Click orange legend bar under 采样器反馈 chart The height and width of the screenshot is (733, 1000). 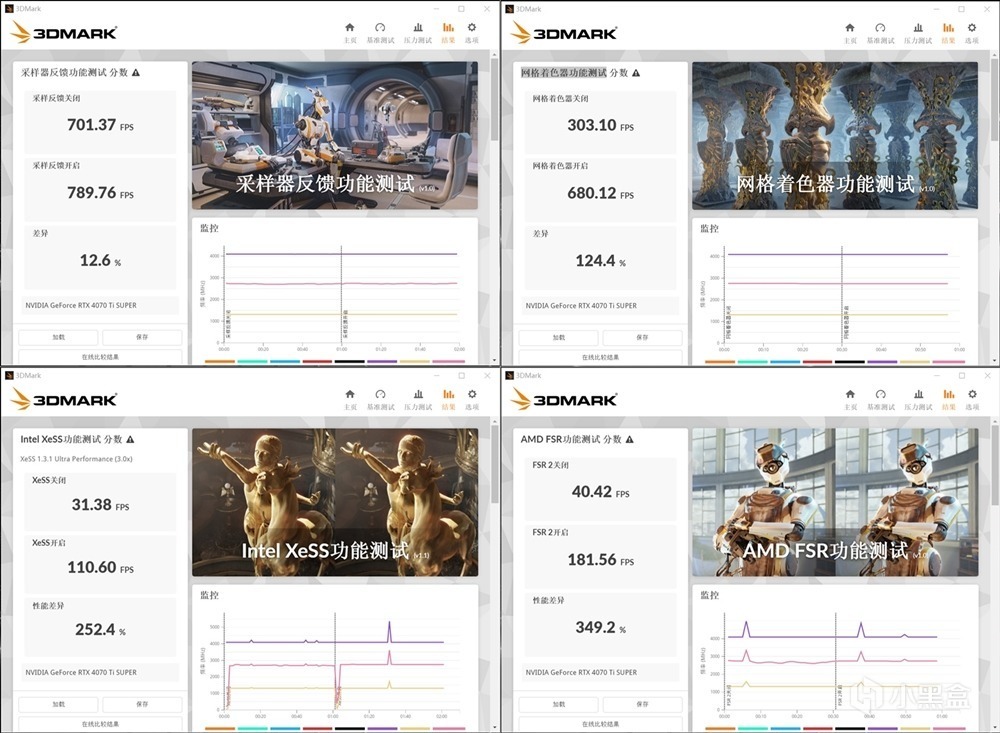(x=220, y=362)
